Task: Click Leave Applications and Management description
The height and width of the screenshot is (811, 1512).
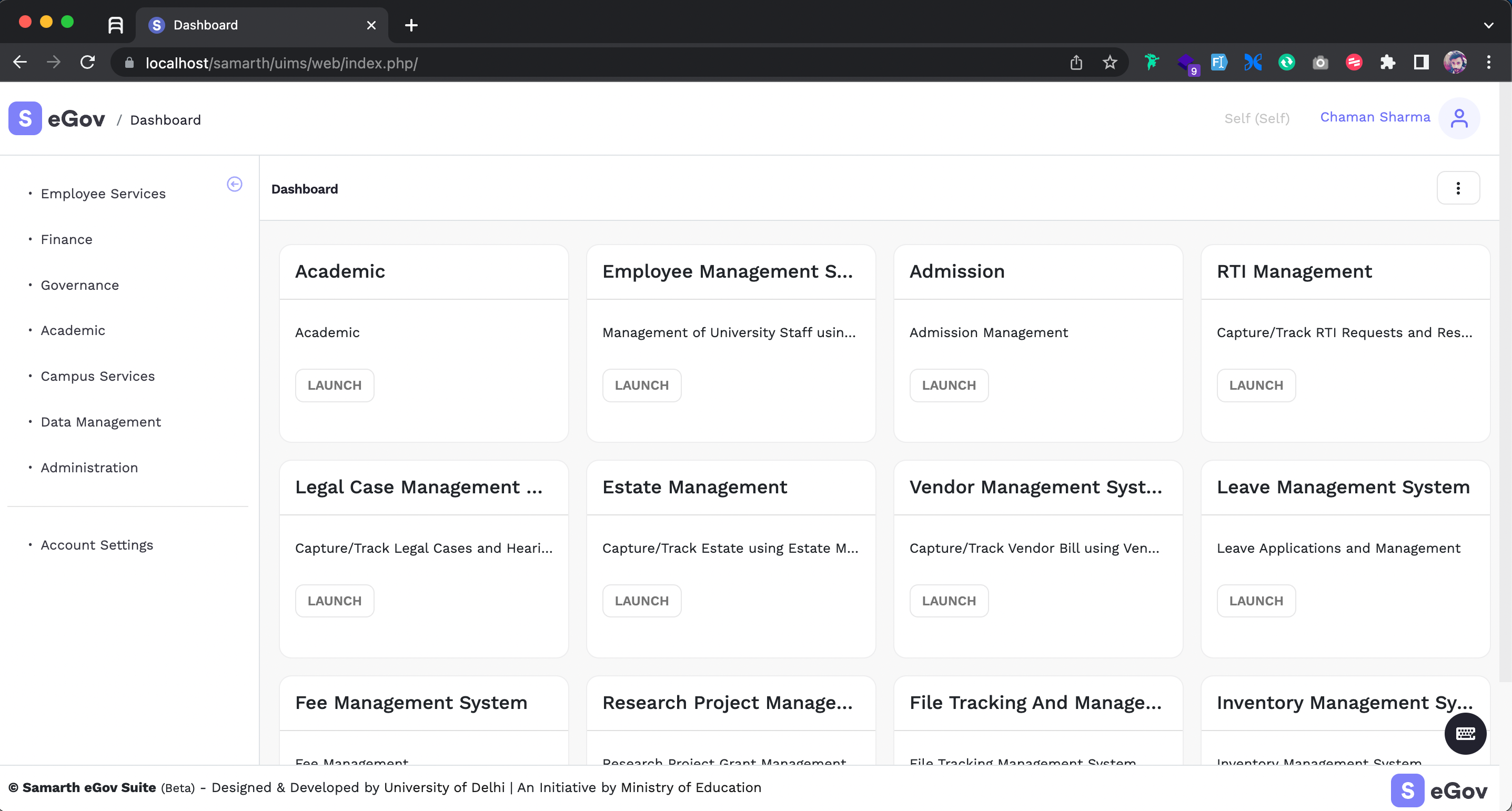Action: pyautogui.click(x=1338, y=548)
